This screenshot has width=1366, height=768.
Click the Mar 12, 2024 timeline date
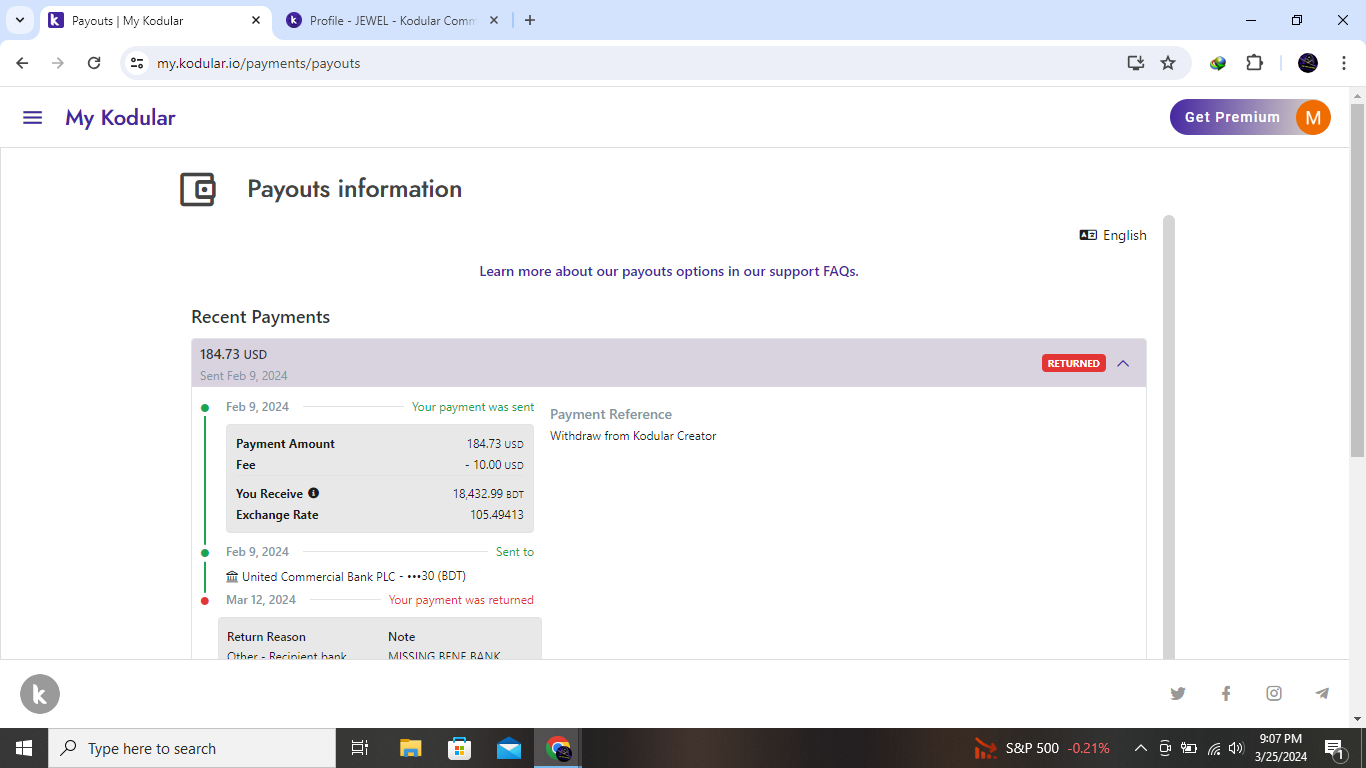261,600
